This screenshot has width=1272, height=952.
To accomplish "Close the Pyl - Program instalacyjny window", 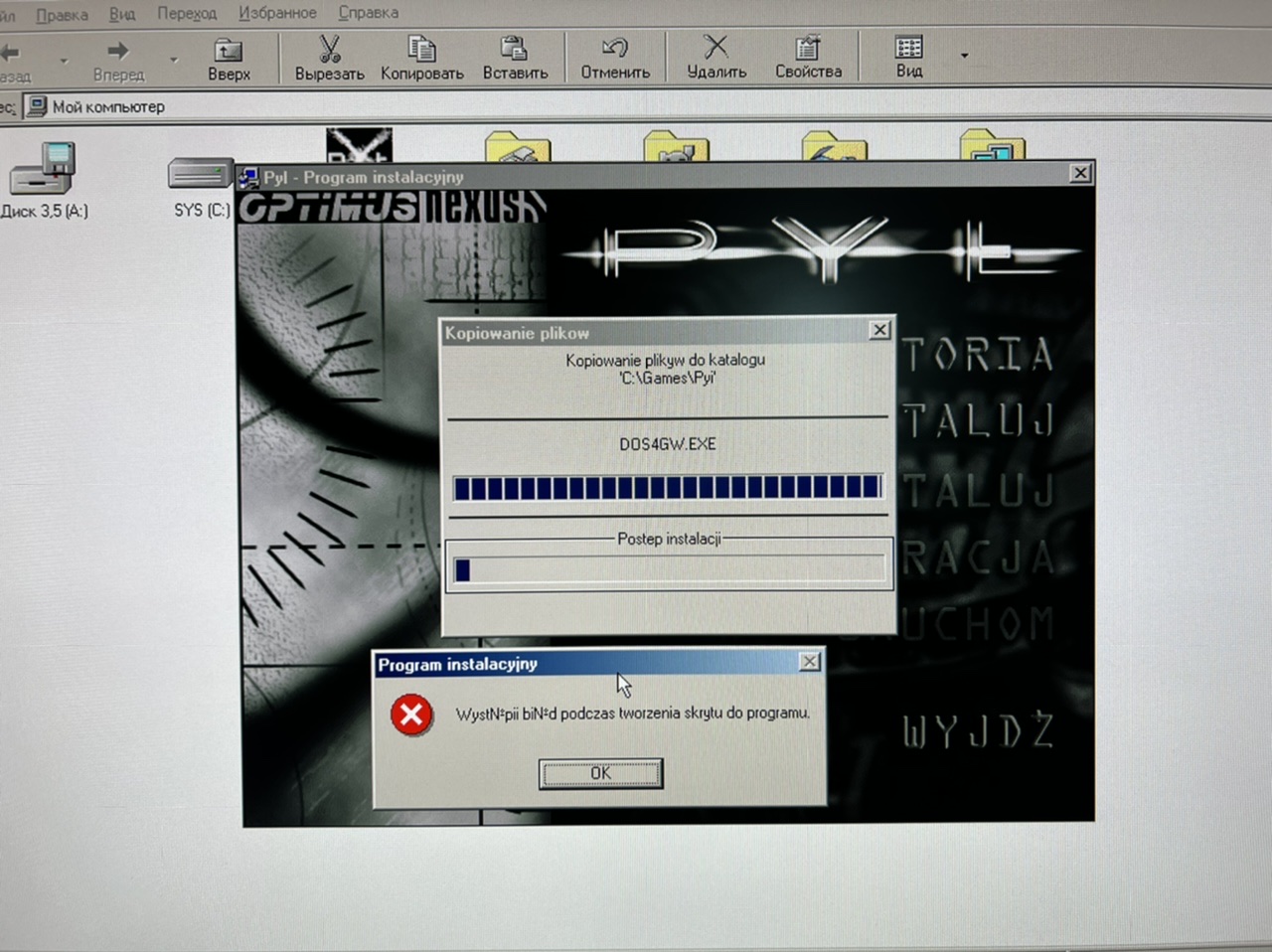I will coord(1080,173).
